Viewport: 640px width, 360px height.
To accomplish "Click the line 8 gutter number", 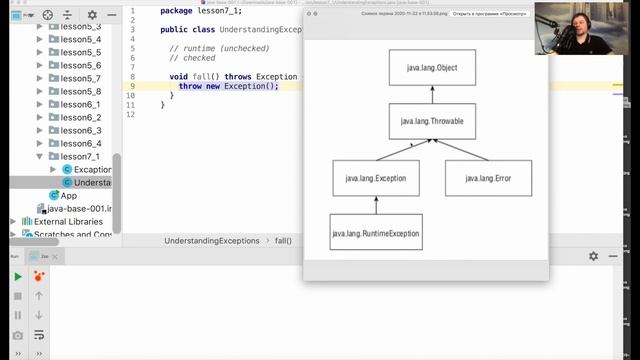I will tap(133, 77).
